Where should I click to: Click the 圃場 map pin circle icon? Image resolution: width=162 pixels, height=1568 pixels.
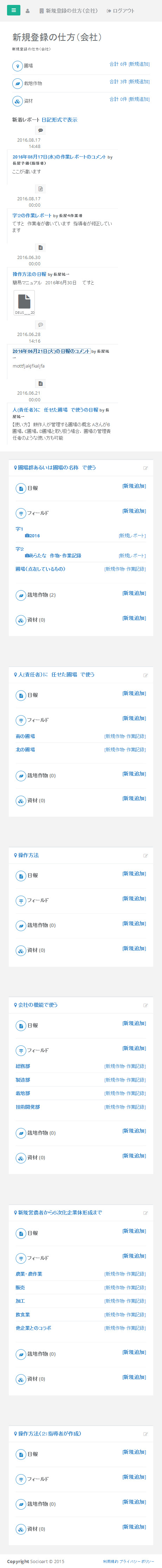click(x=17, y=66)
